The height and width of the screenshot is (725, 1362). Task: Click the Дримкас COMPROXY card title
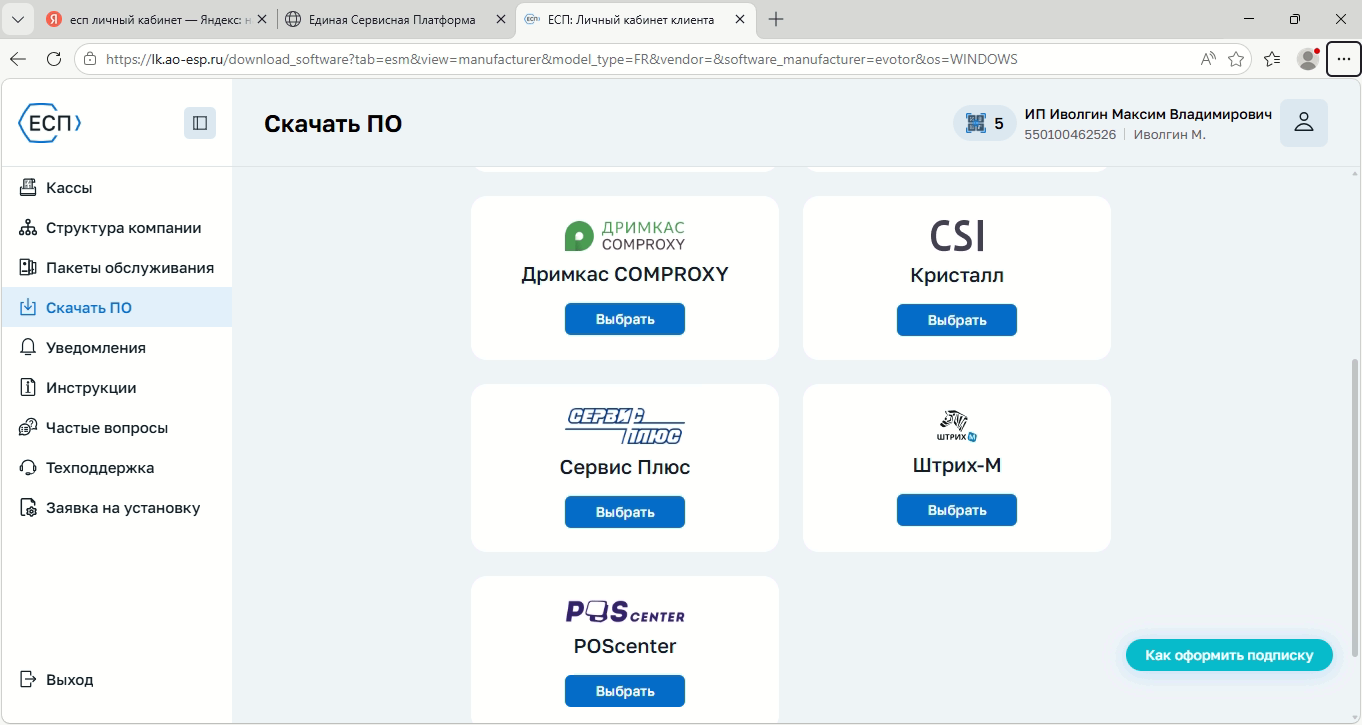tap(625, 274)
